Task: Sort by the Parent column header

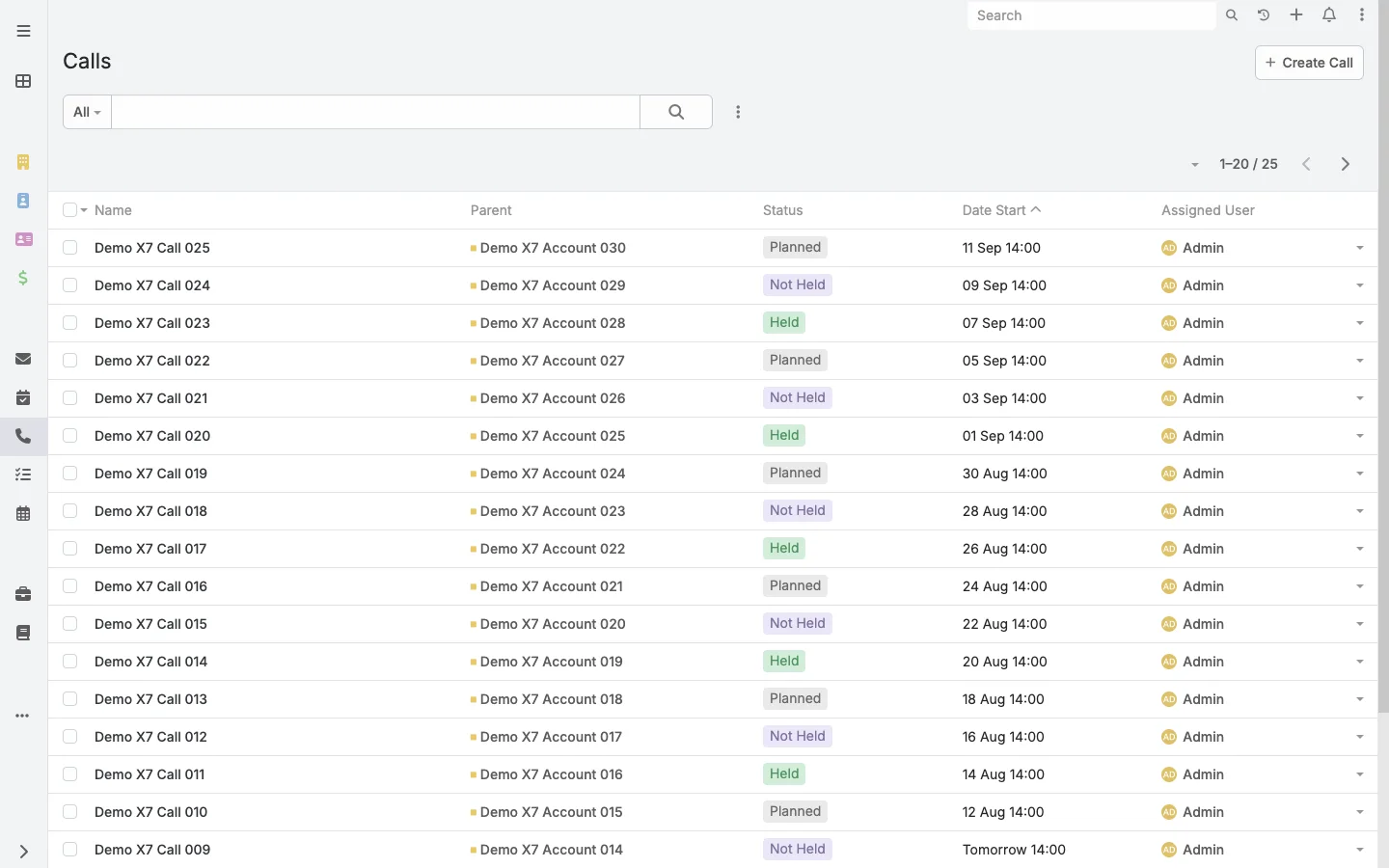Action: tap(491, 210)
